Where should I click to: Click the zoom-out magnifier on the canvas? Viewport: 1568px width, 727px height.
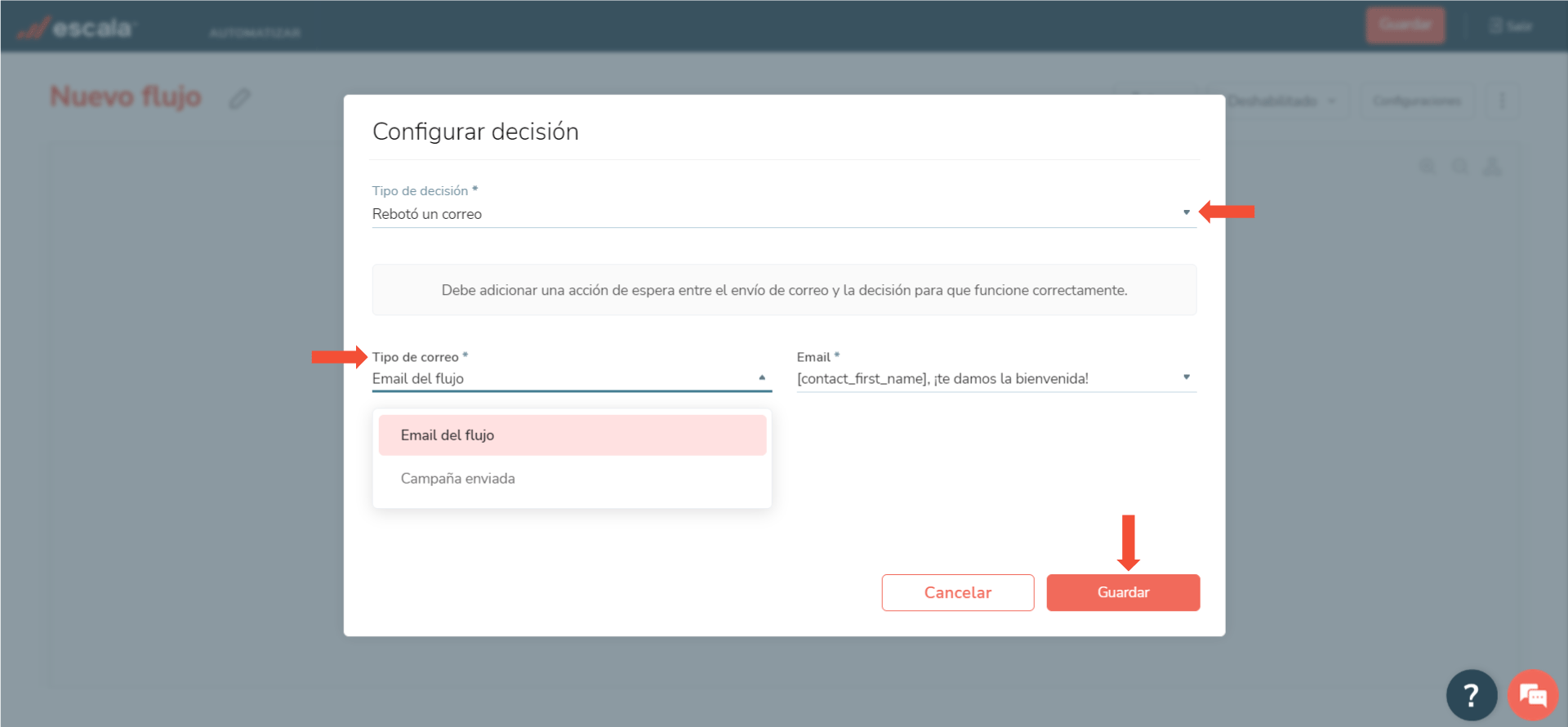click(1459, 167)
